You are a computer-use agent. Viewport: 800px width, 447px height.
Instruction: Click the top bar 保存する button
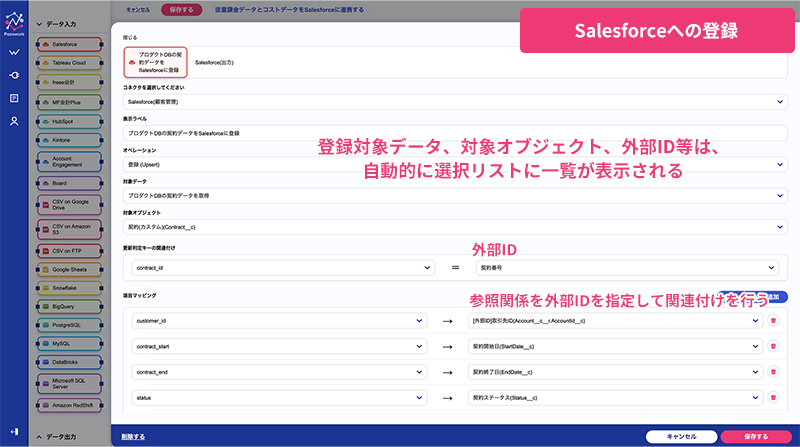click(x=182, y=10)
